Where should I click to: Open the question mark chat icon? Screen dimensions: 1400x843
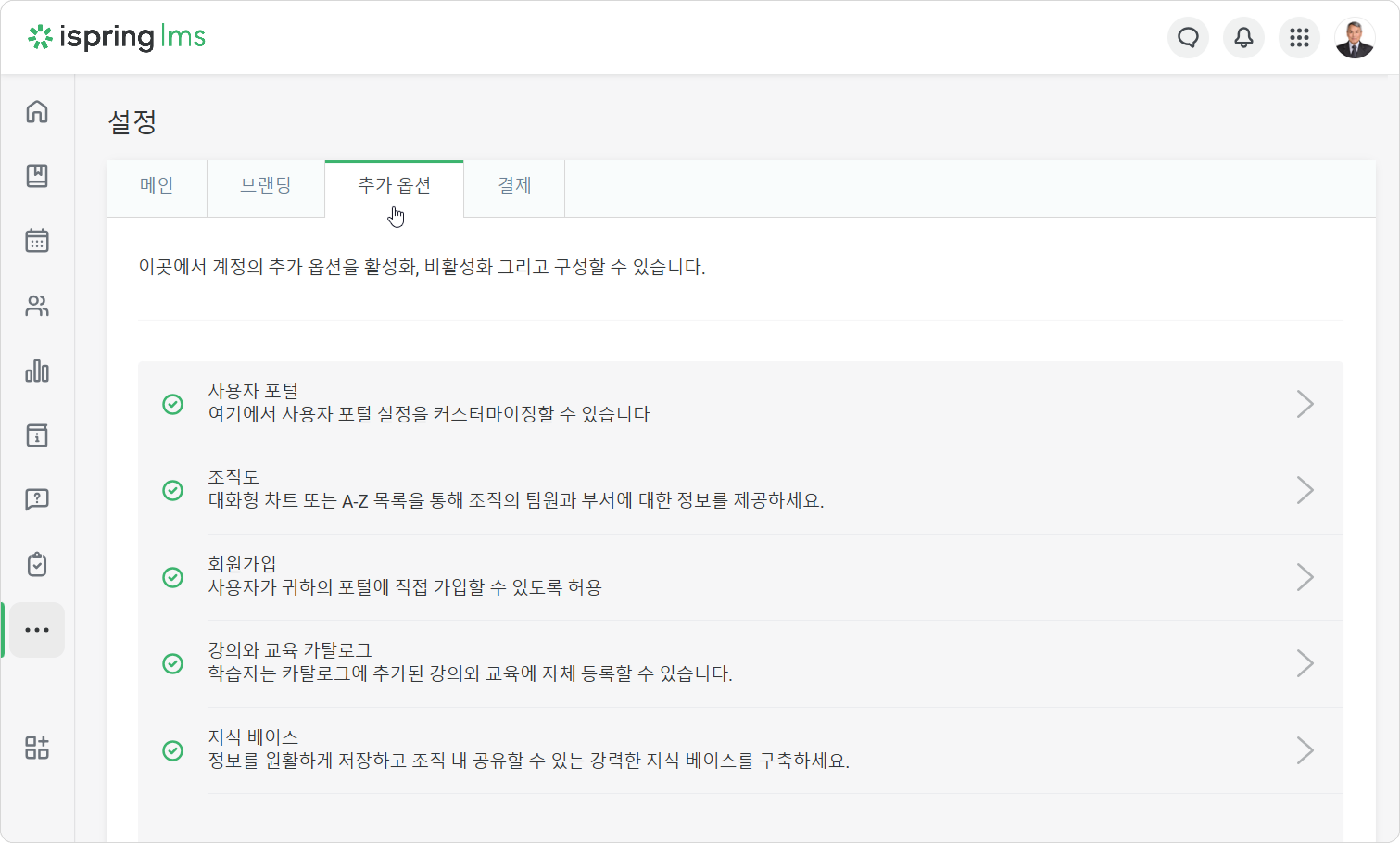[x=37, y=500]
